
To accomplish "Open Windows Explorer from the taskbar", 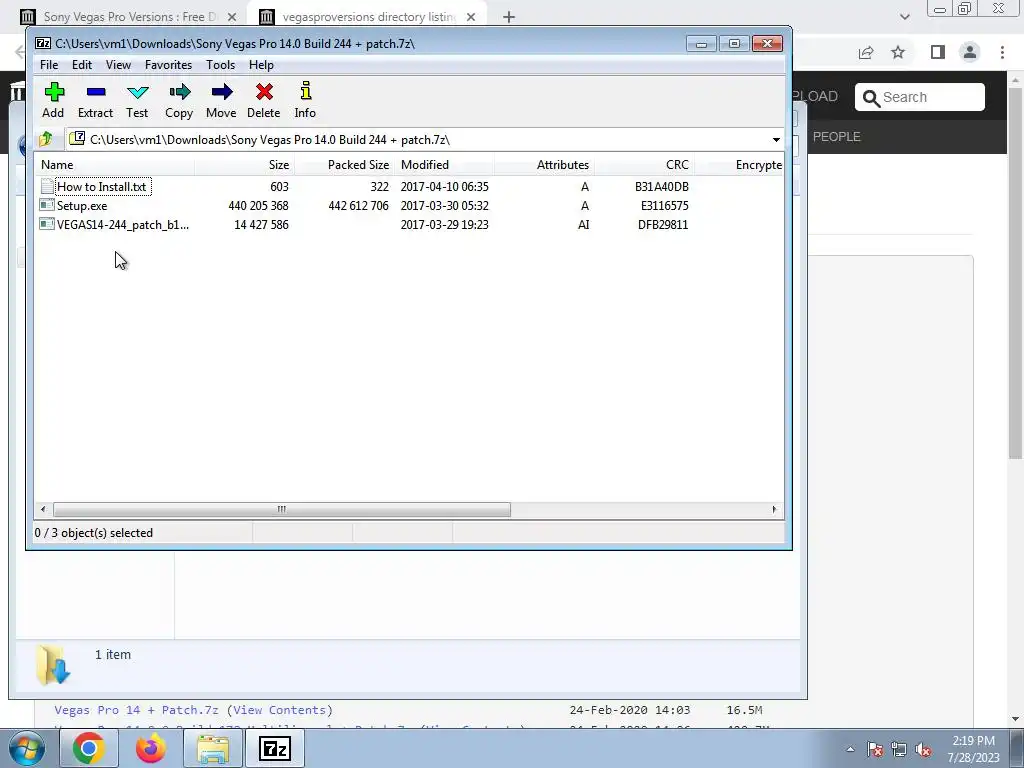I will (213, 748).
